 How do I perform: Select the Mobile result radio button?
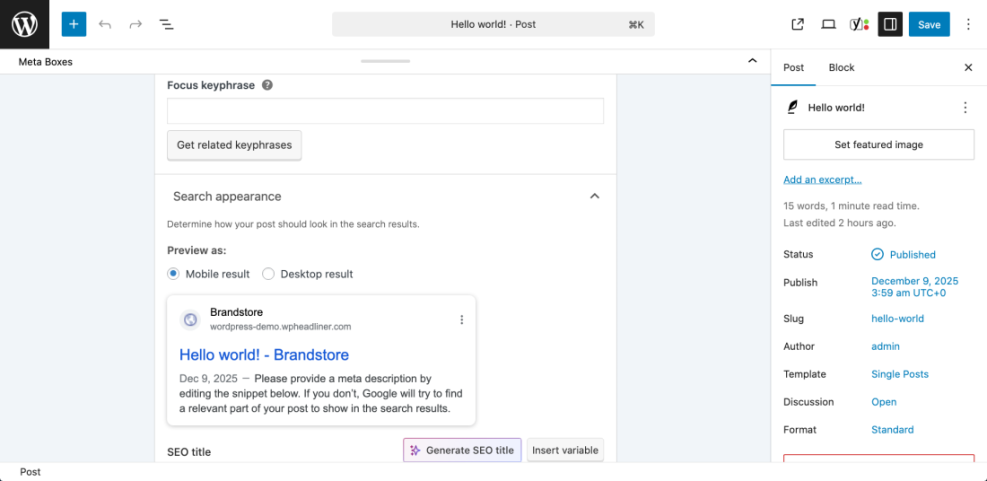point(173,274)
